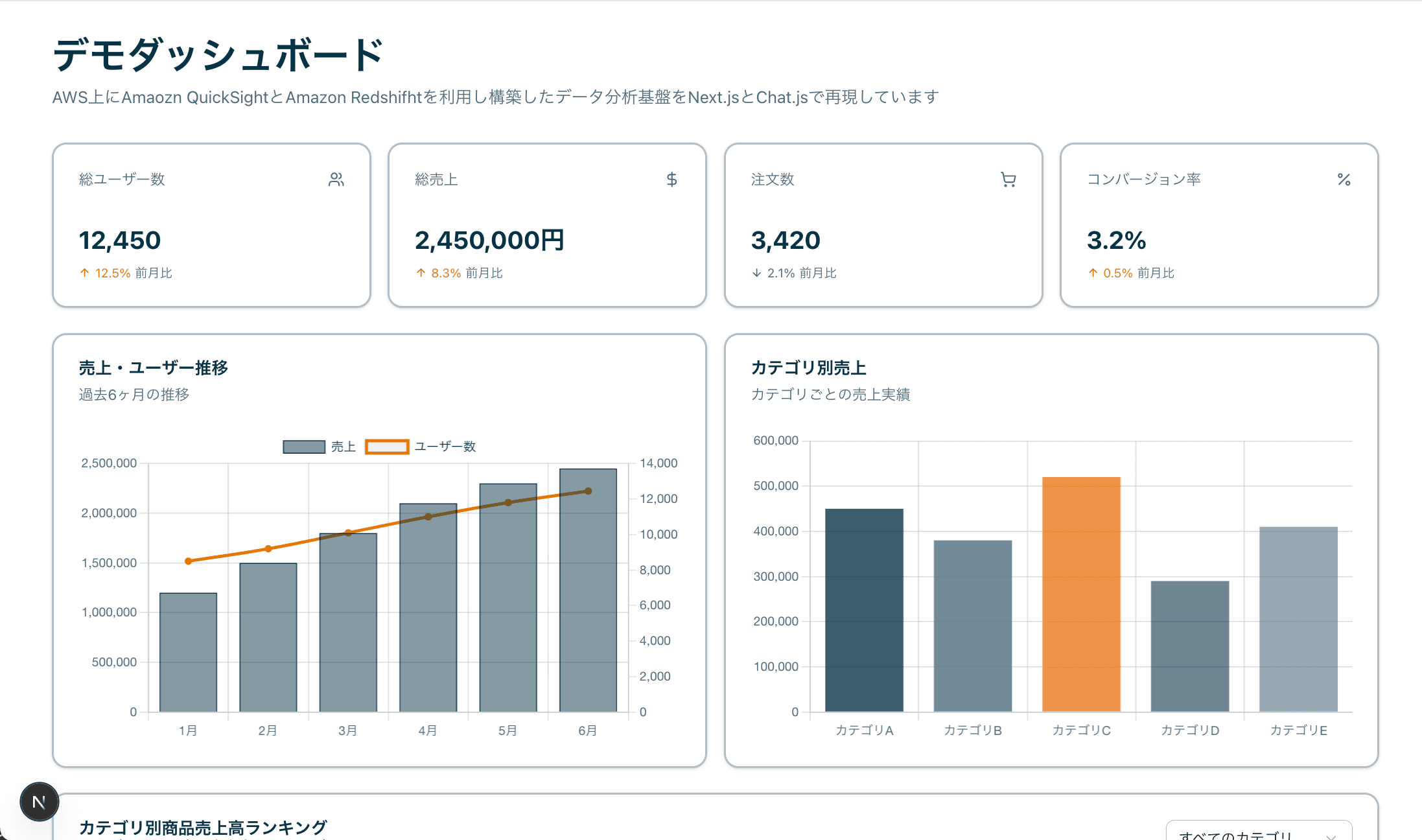Click the up arrow beside 8.3% 前月比
Screen dimensions: 1422x840
click(420, 273)
